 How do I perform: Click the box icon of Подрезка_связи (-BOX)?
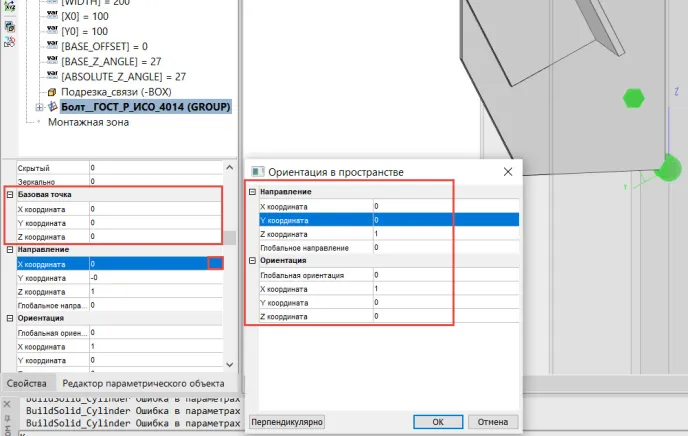[x=54, y=91]
